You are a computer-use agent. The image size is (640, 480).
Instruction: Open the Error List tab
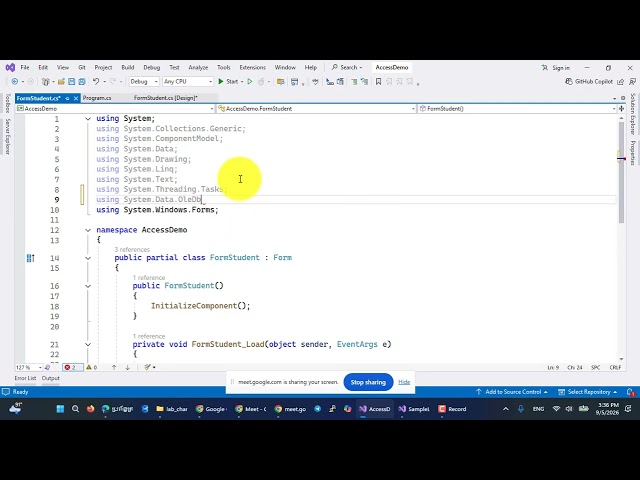[x=25, y=378]
